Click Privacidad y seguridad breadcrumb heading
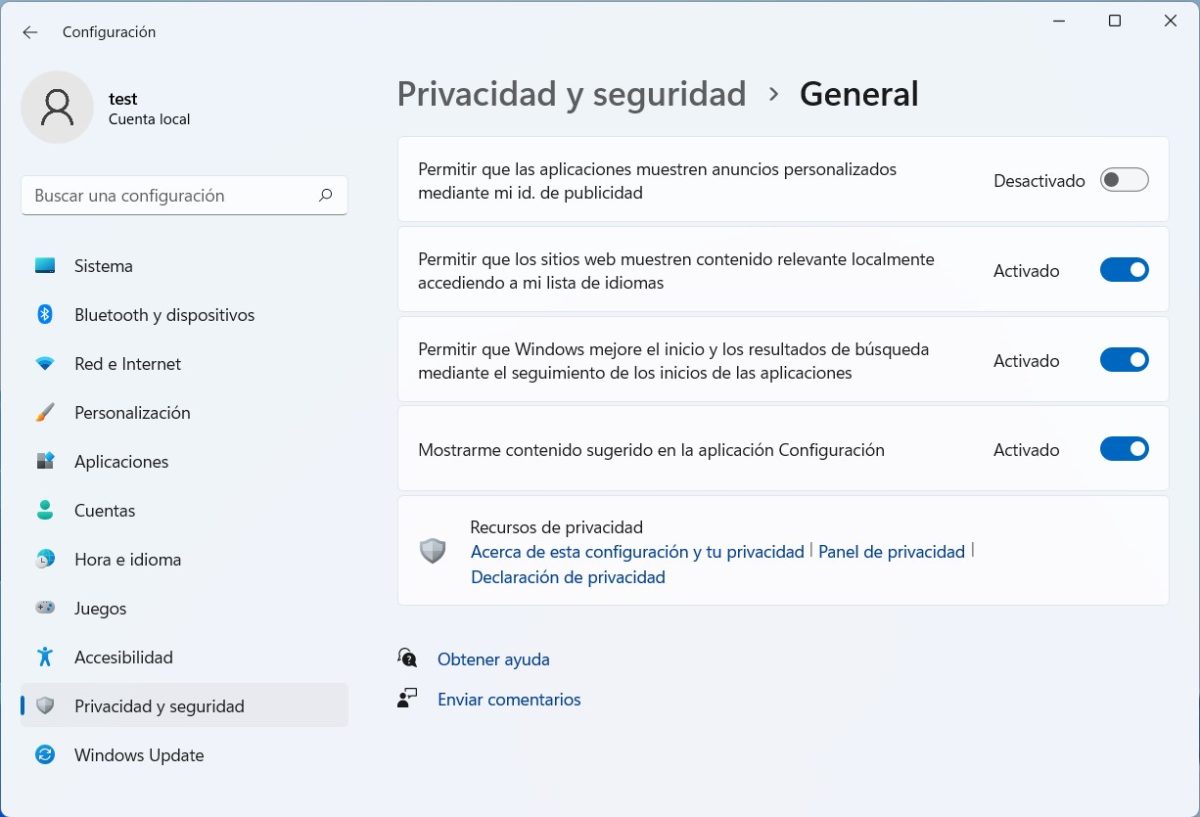The width and height of the screenshot is (1200, 817). coord(571,94)
